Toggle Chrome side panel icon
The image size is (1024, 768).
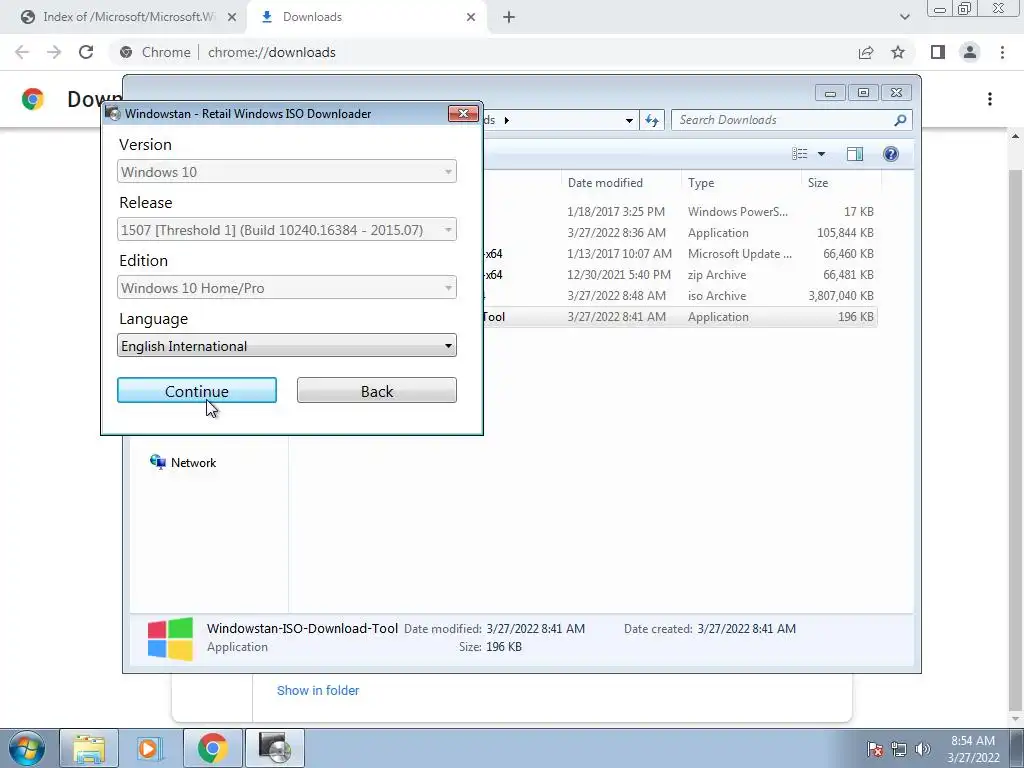coord(938,52)
